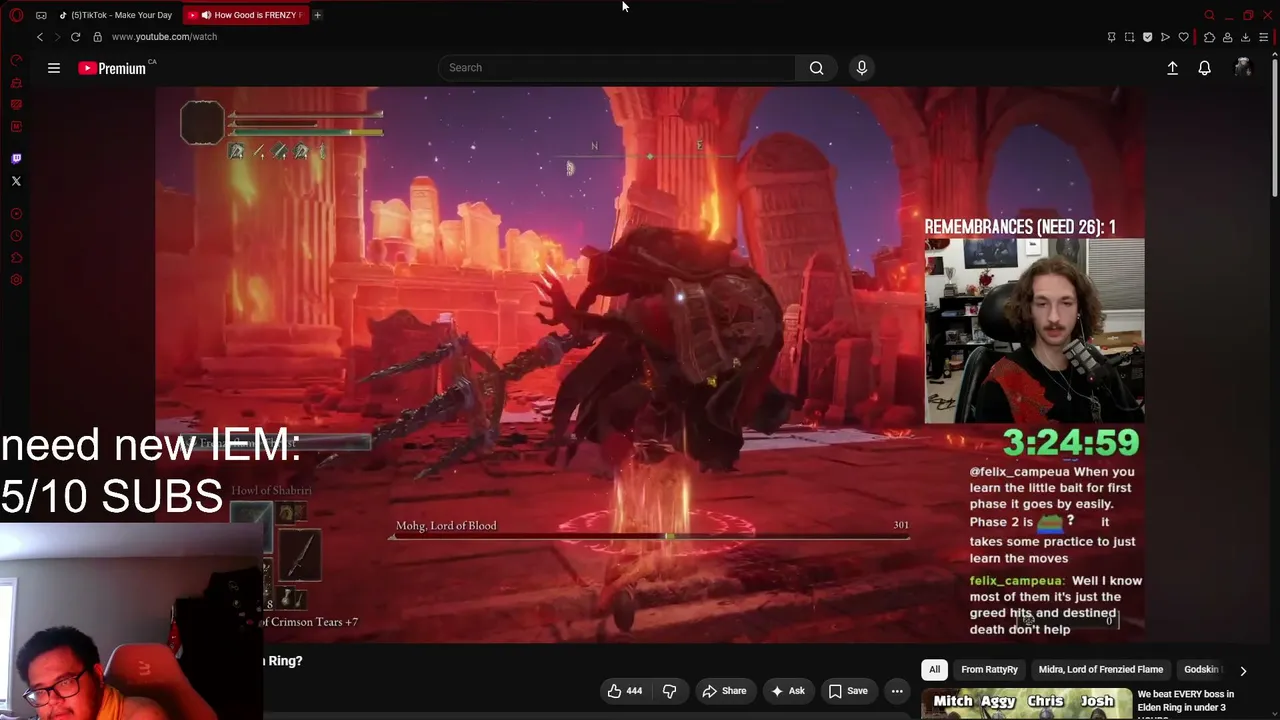Open the YouTube Create upload icon

[1172, 68]
